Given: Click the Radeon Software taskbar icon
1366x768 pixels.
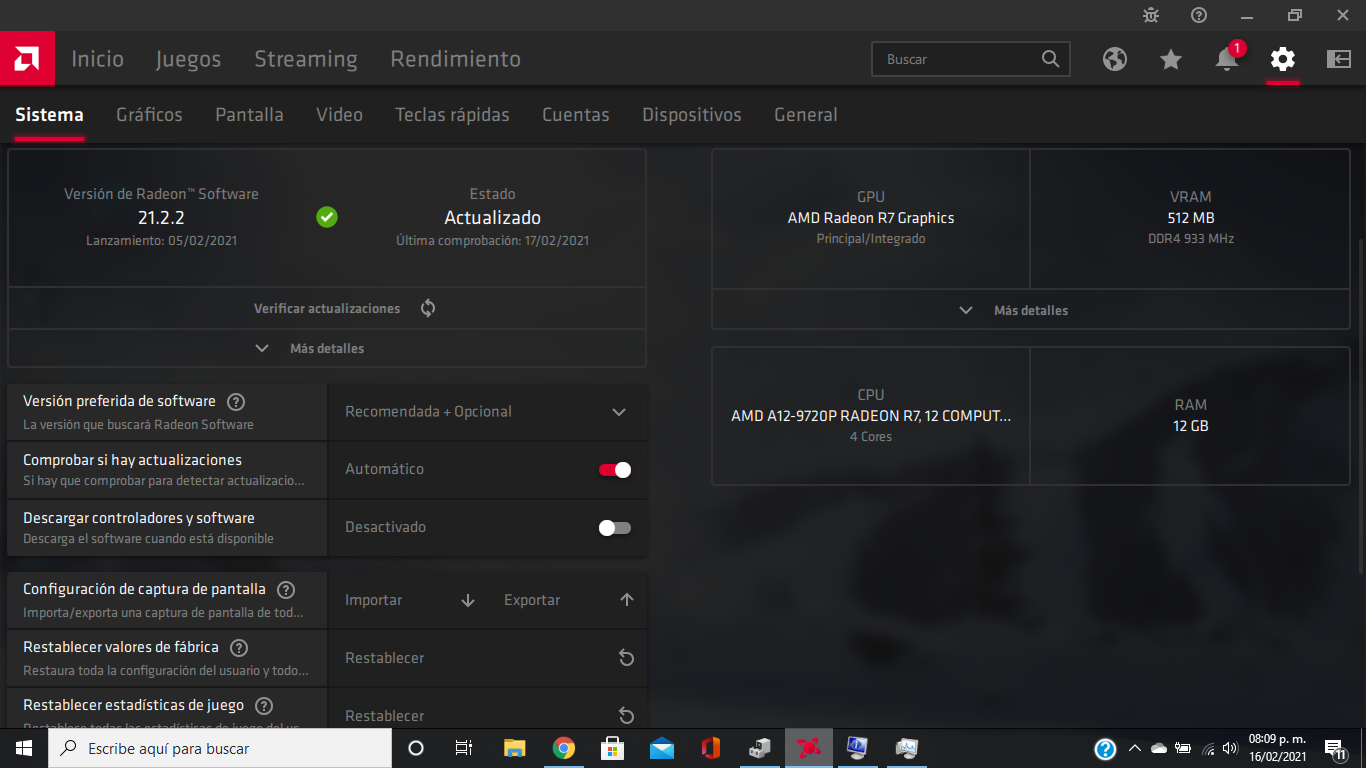Looking at the screenshot, I should (x=809, y=748).
